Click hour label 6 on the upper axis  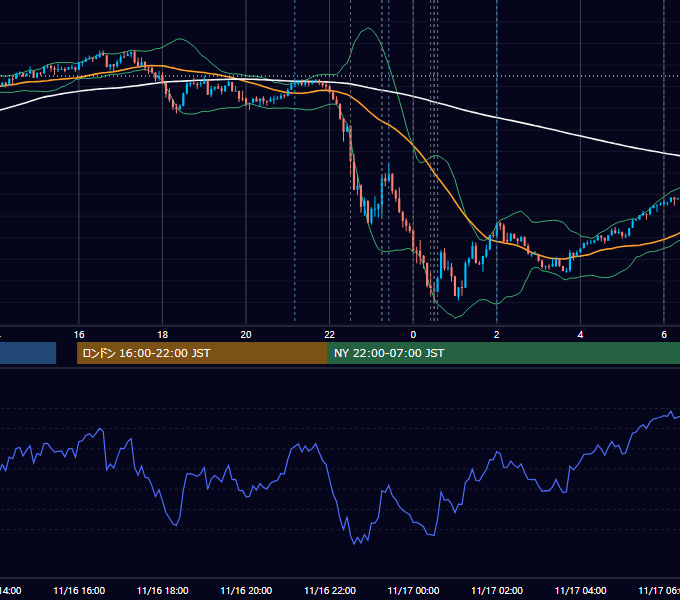pos(664,334)
